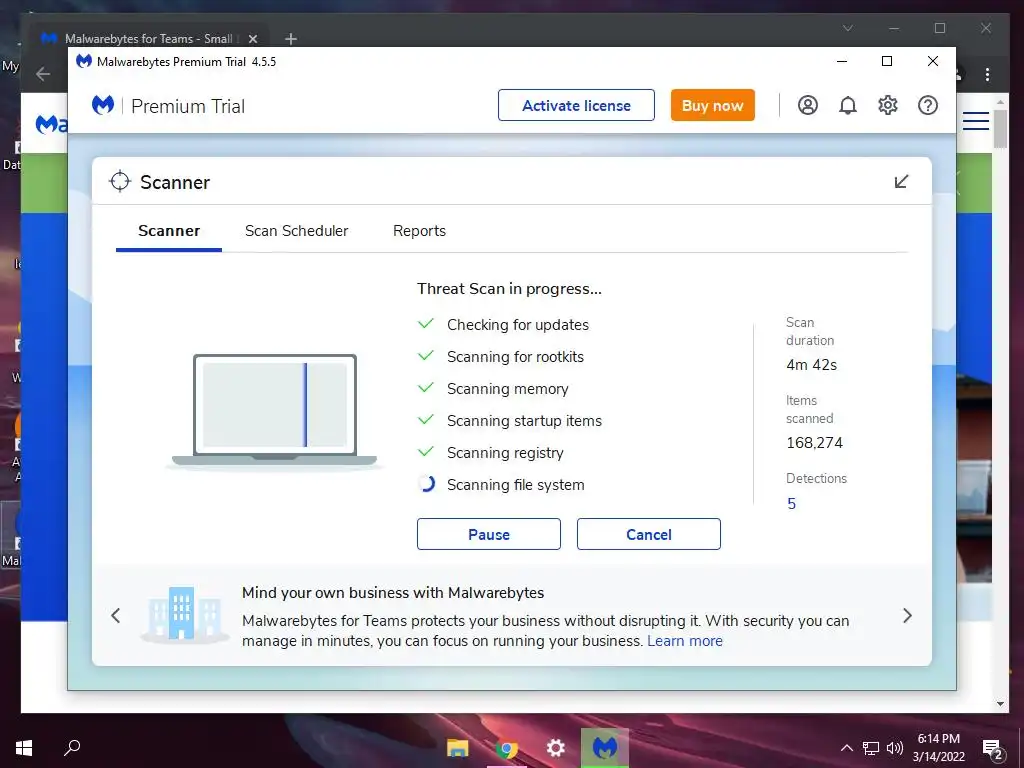
Task: Follow the Learn more link
Action: [685, 641]
